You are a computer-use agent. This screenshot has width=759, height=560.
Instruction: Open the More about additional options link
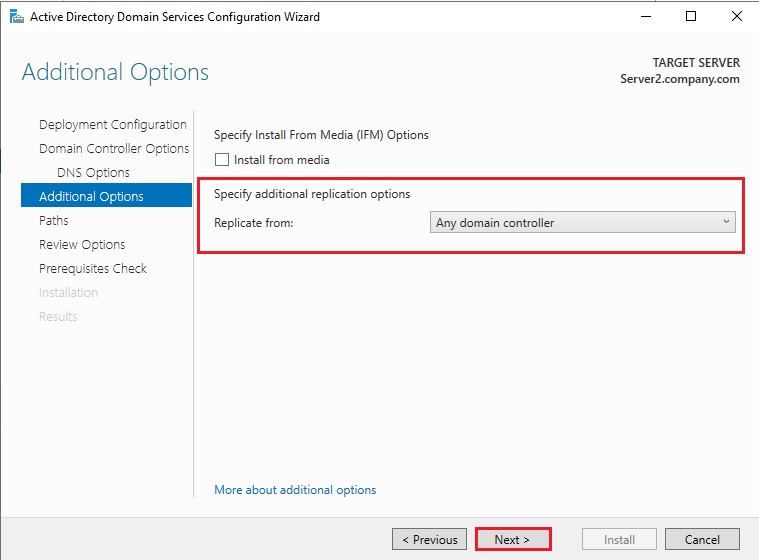point(295,490)
